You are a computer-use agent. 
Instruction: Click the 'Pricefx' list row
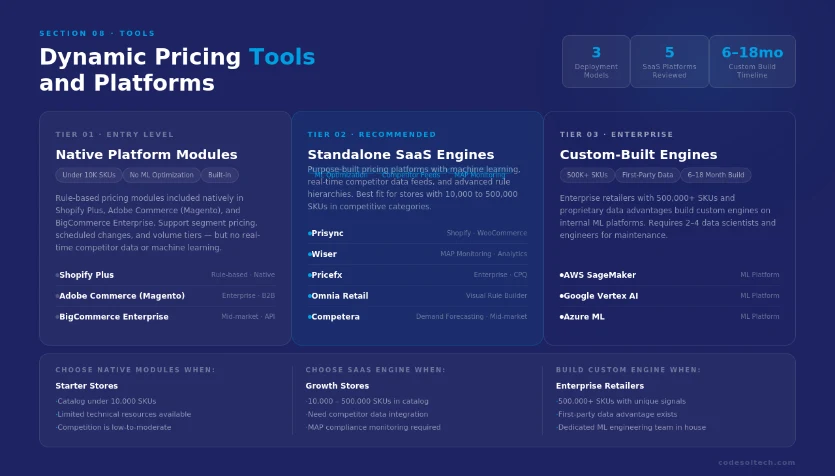tap(418, 275)
